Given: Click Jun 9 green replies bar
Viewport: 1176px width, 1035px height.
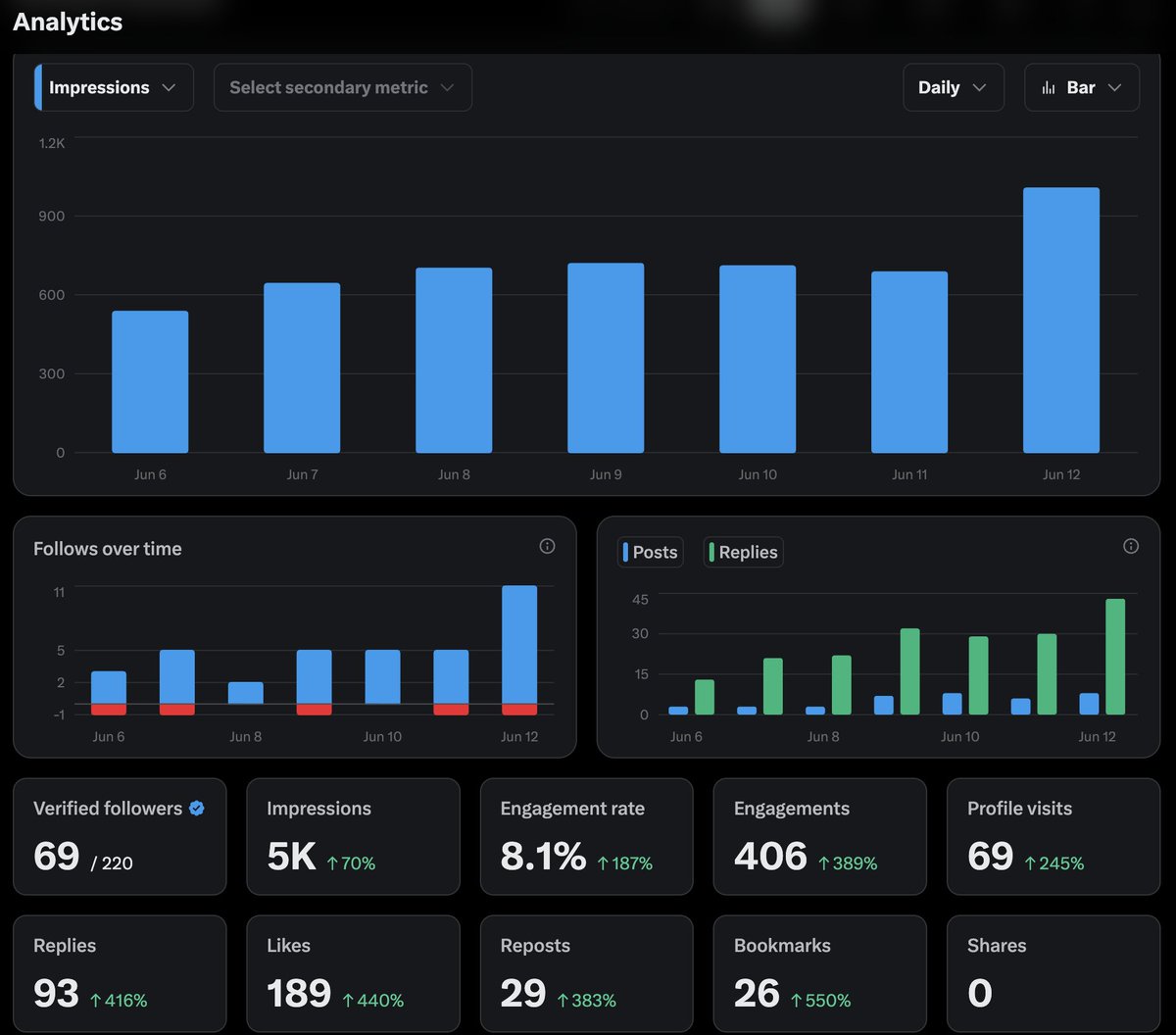Looking at the screenshot, I should [909, 671].
